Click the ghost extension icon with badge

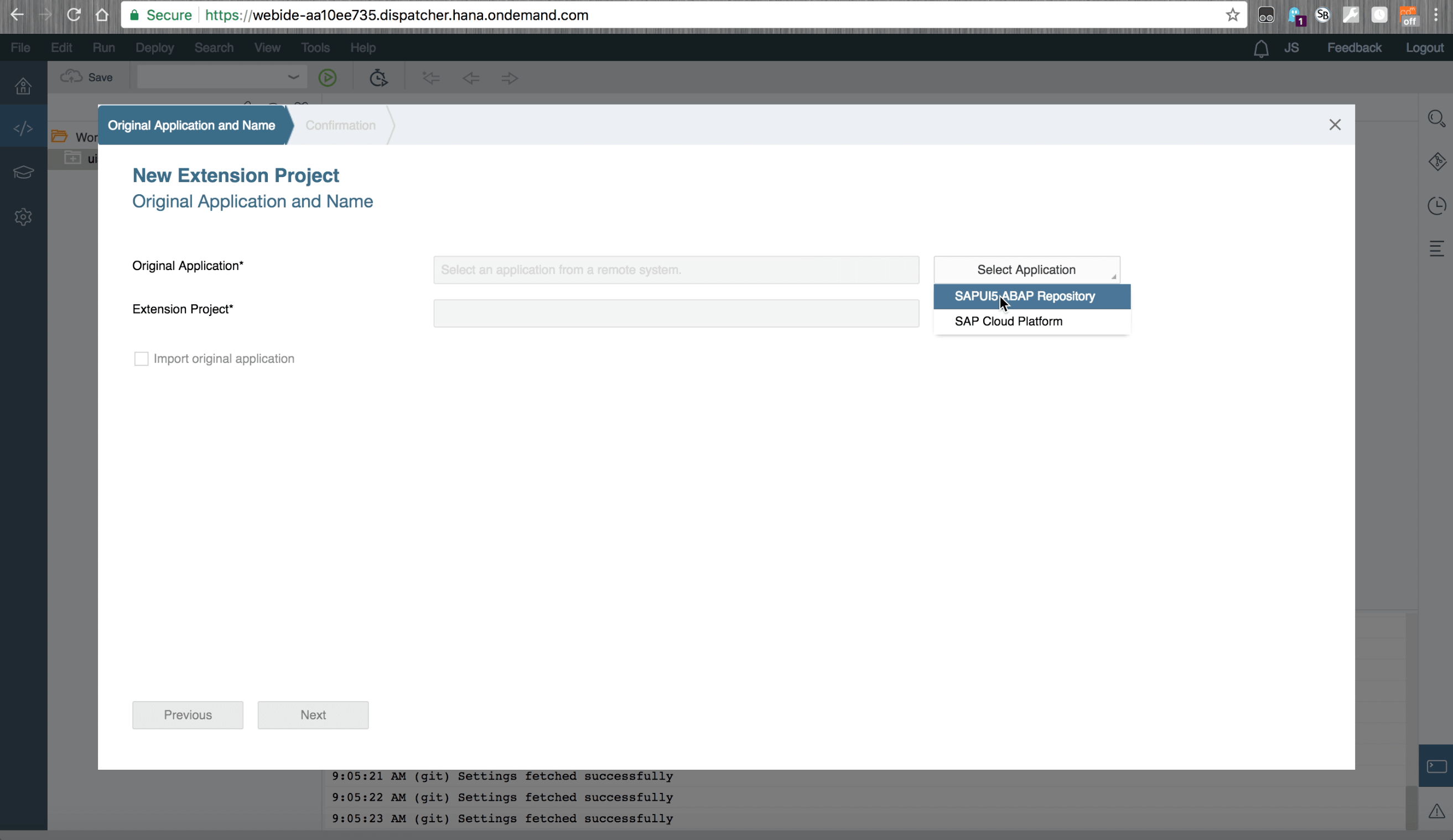point(1296,16)
